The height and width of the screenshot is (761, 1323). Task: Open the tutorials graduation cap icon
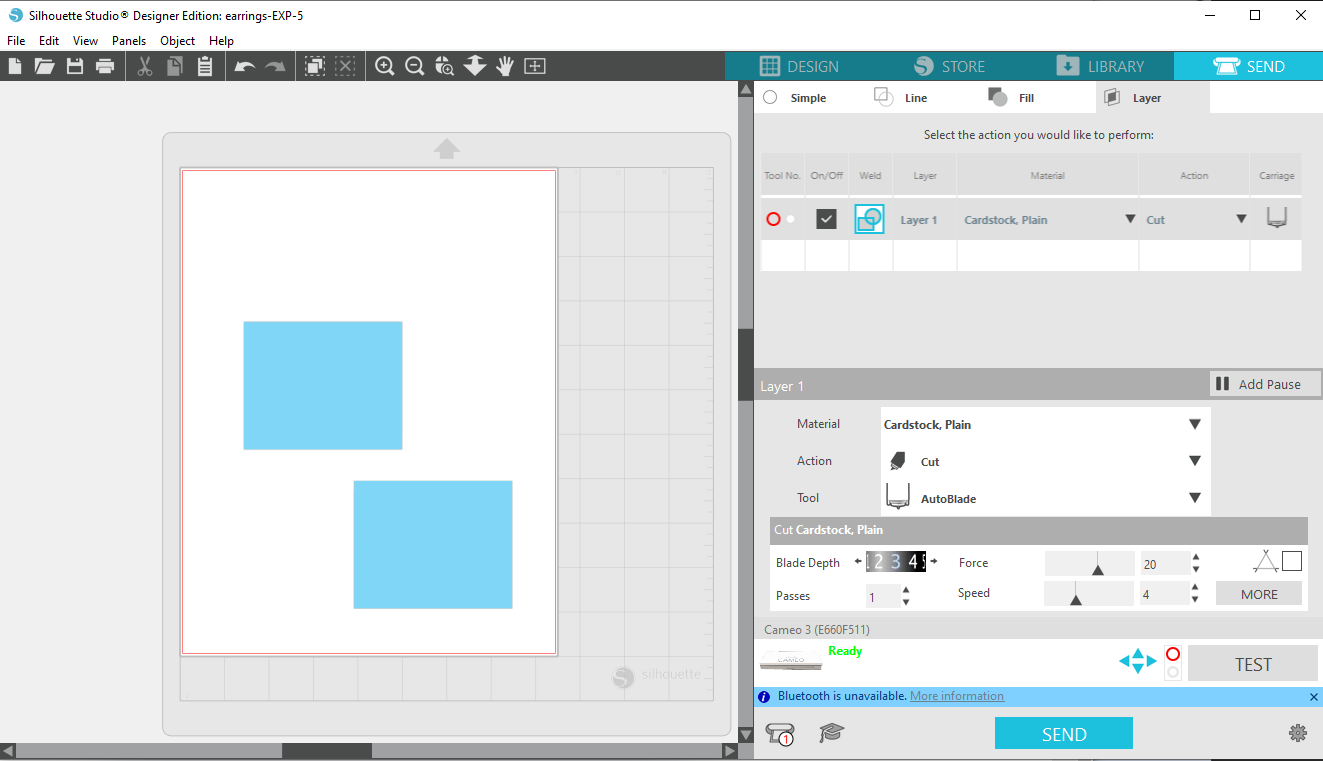(x=832, y=733)
